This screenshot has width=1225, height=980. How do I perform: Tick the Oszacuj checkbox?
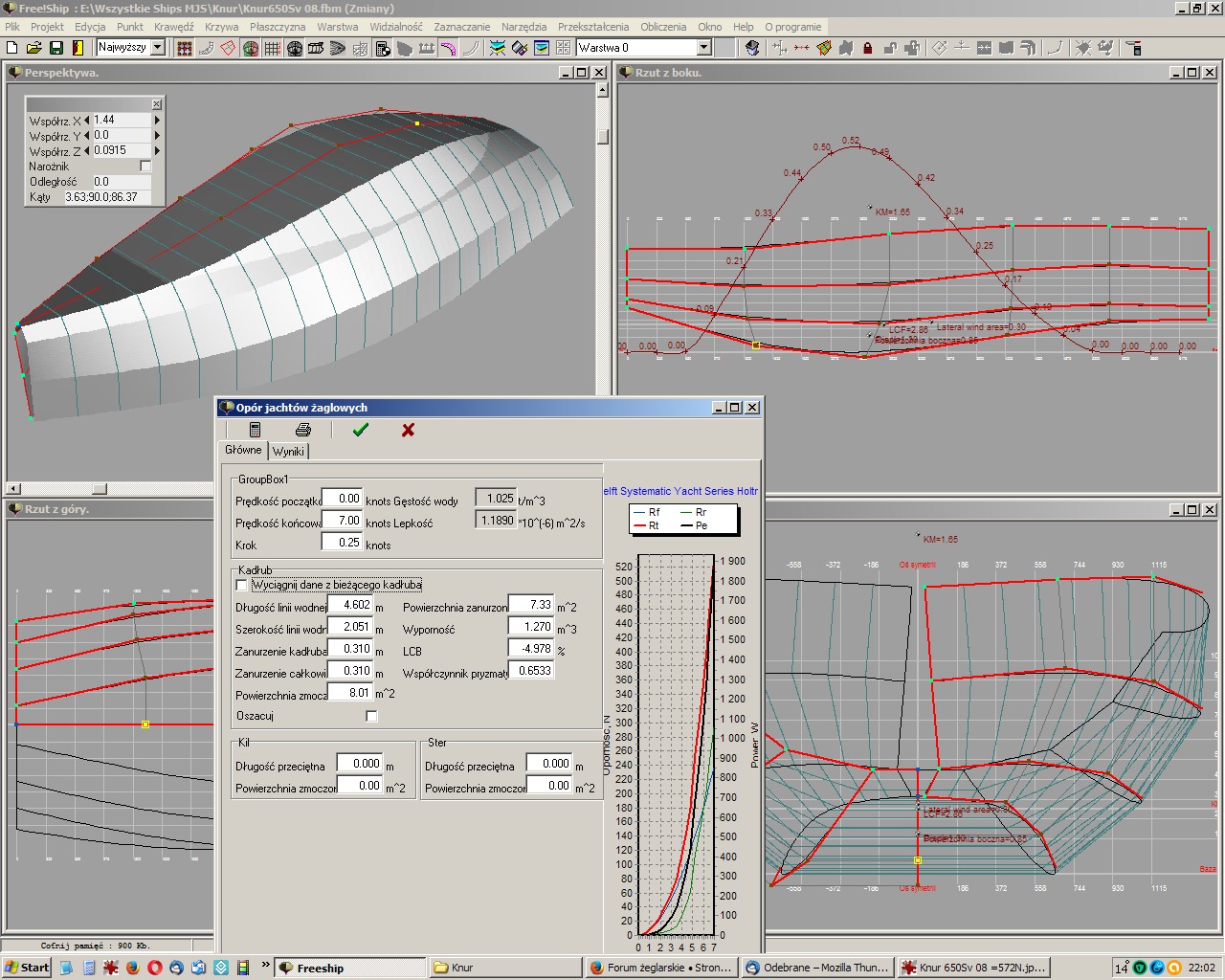371,716
